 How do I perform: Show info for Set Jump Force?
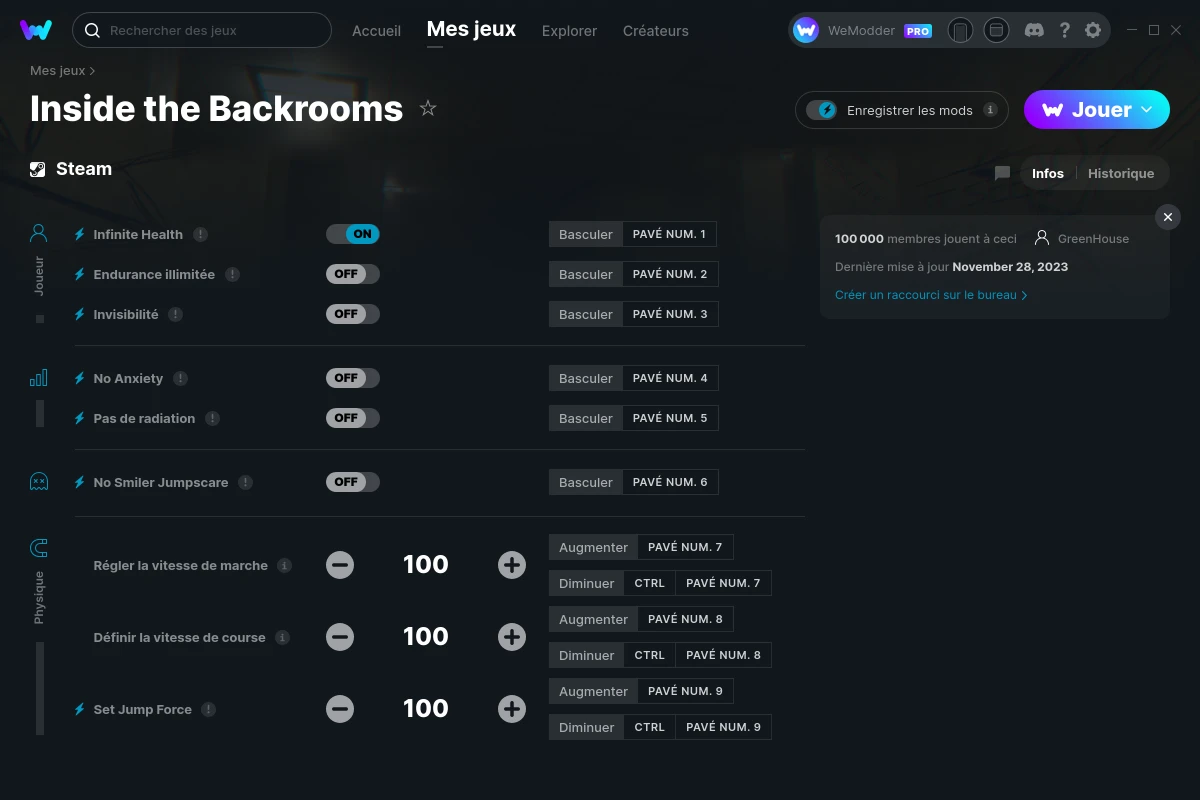point(208,709)
